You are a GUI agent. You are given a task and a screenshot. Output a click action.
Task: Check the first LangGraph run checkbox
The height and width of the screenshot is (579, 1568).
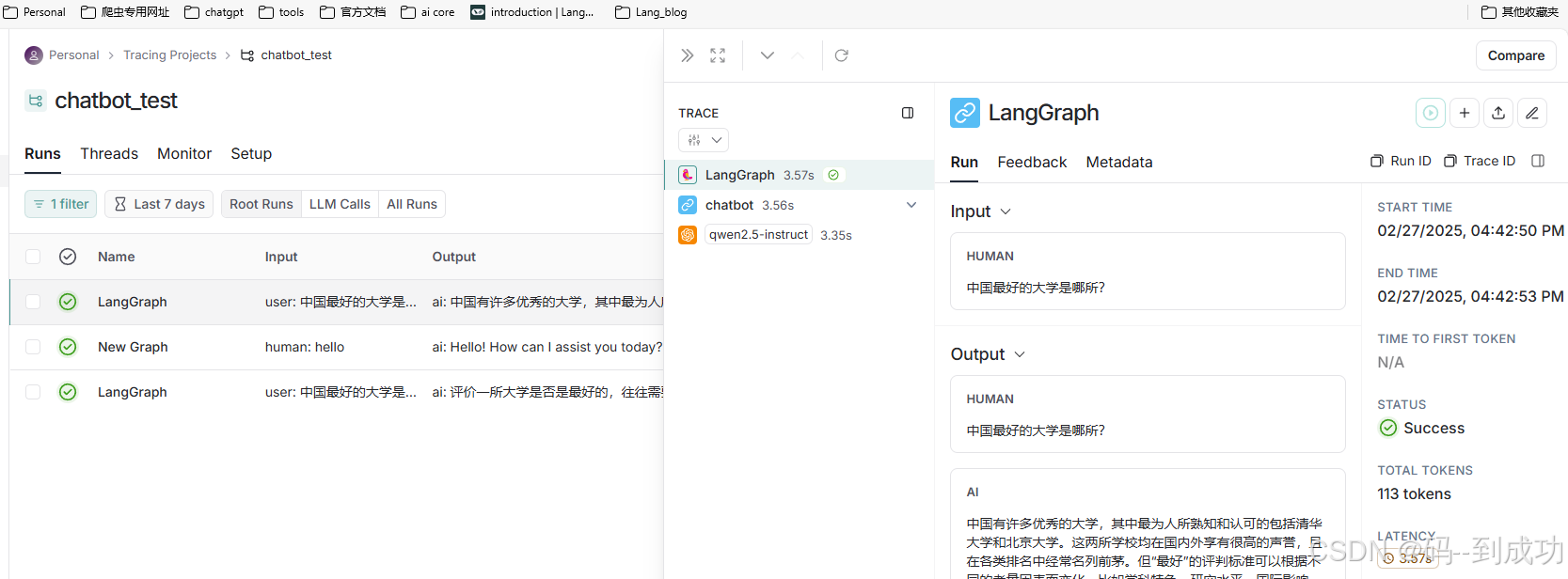point(33,302)
